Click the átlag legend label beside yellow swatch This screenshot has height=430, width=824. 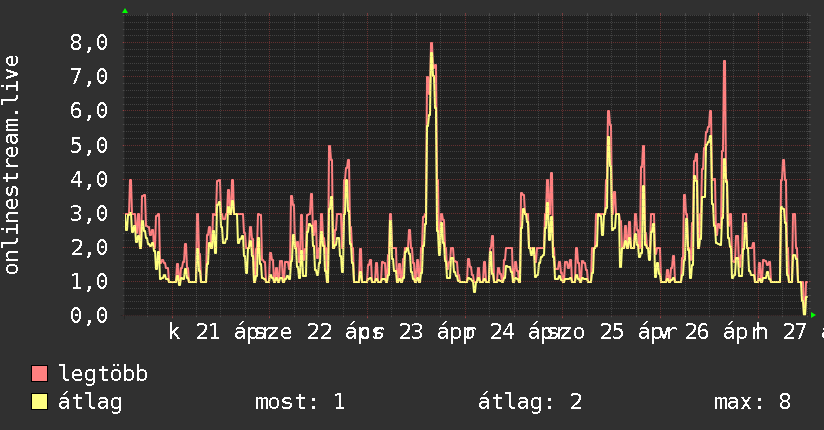pos(90,402)
